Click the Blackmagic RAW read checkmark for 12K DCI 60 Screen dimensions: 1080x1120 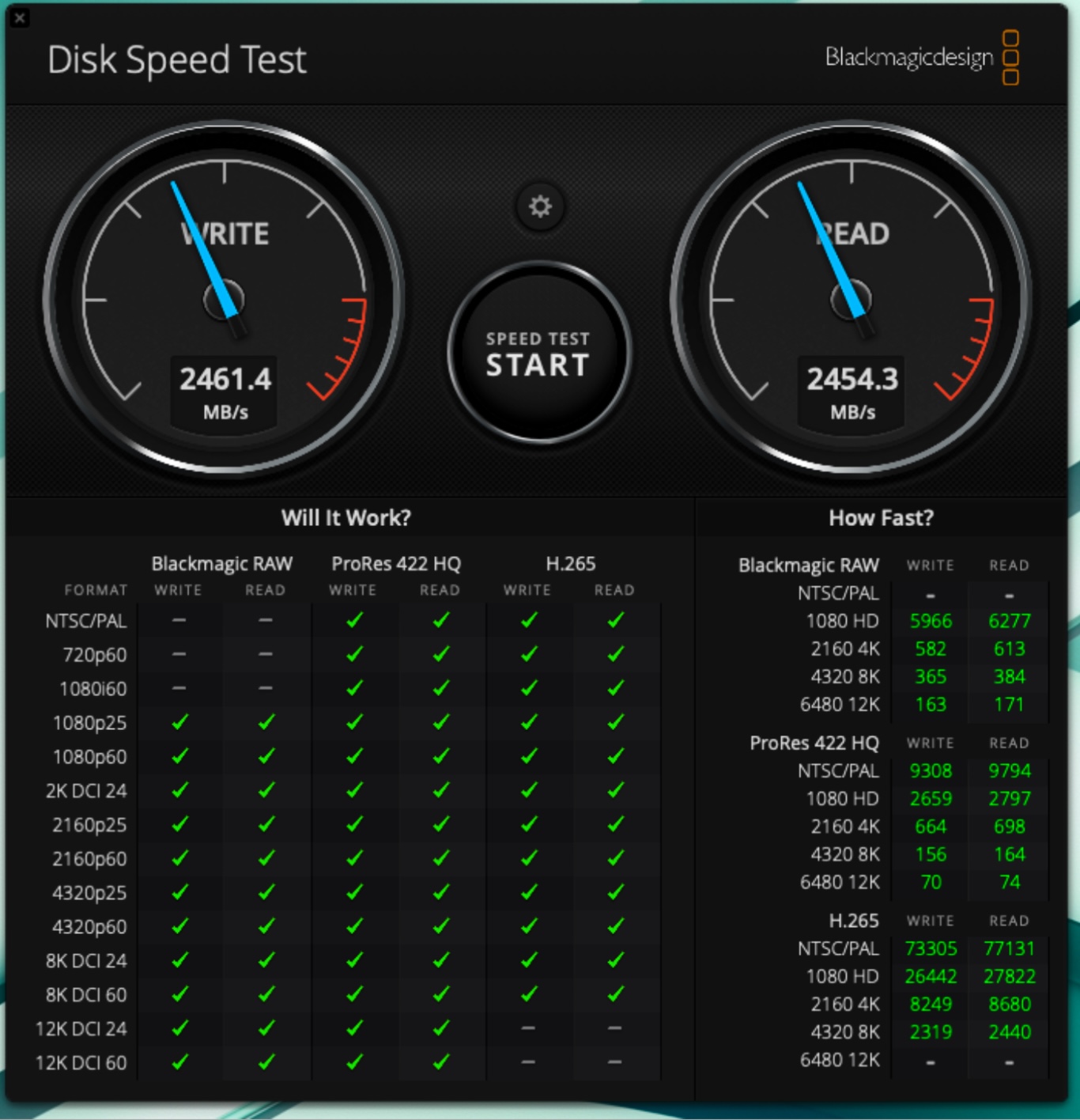pos(266,1062)
